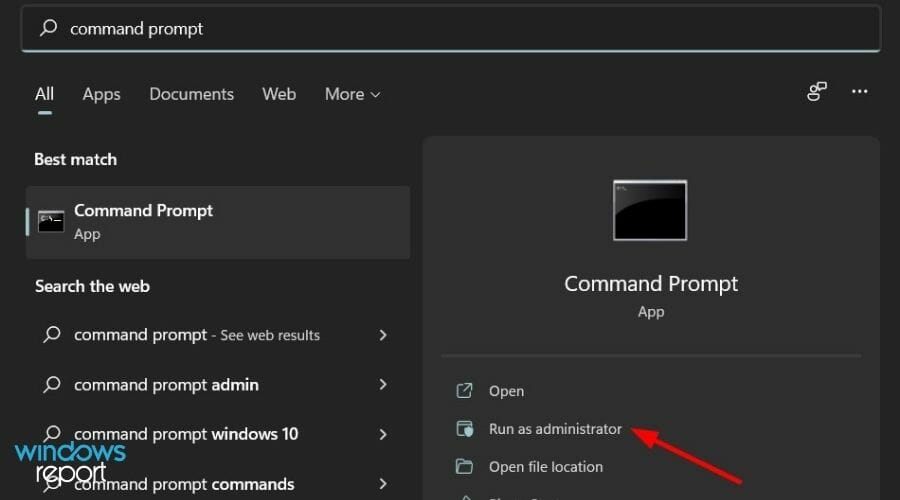Image resolution: width=900 pixels, height=500 pixels.
Task: Expand arrow for command prompt commands suggestion
Action: (x=383, y=484)
